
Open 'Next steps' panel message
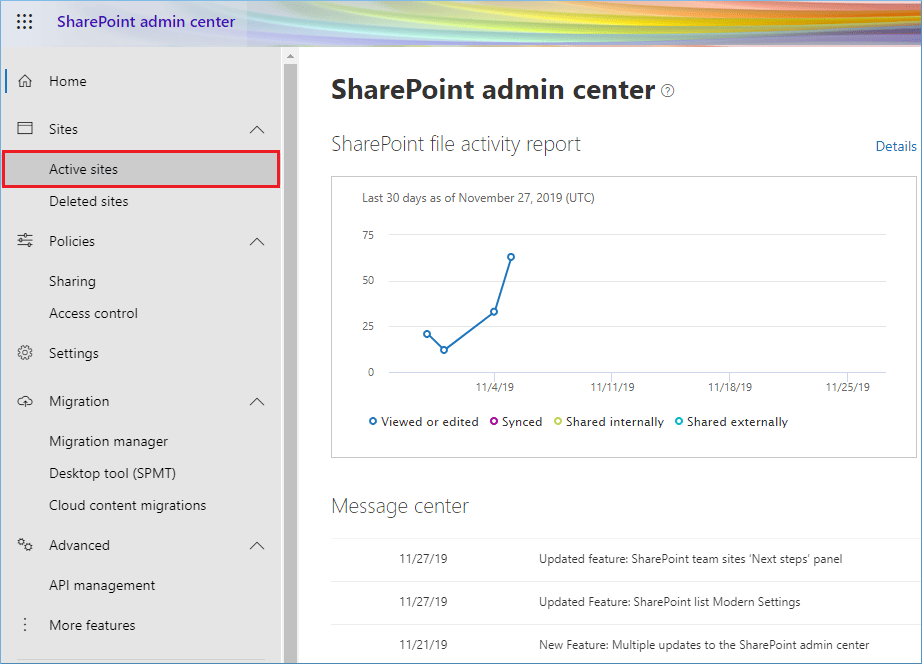690,559
